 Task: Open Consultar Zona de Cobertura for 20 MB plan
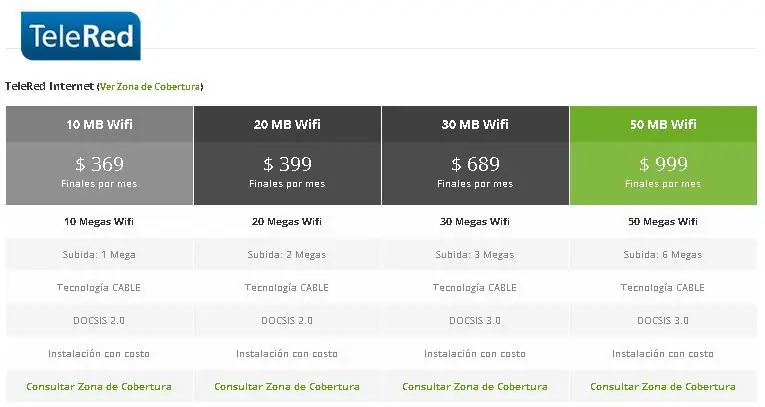click(287, 387)
